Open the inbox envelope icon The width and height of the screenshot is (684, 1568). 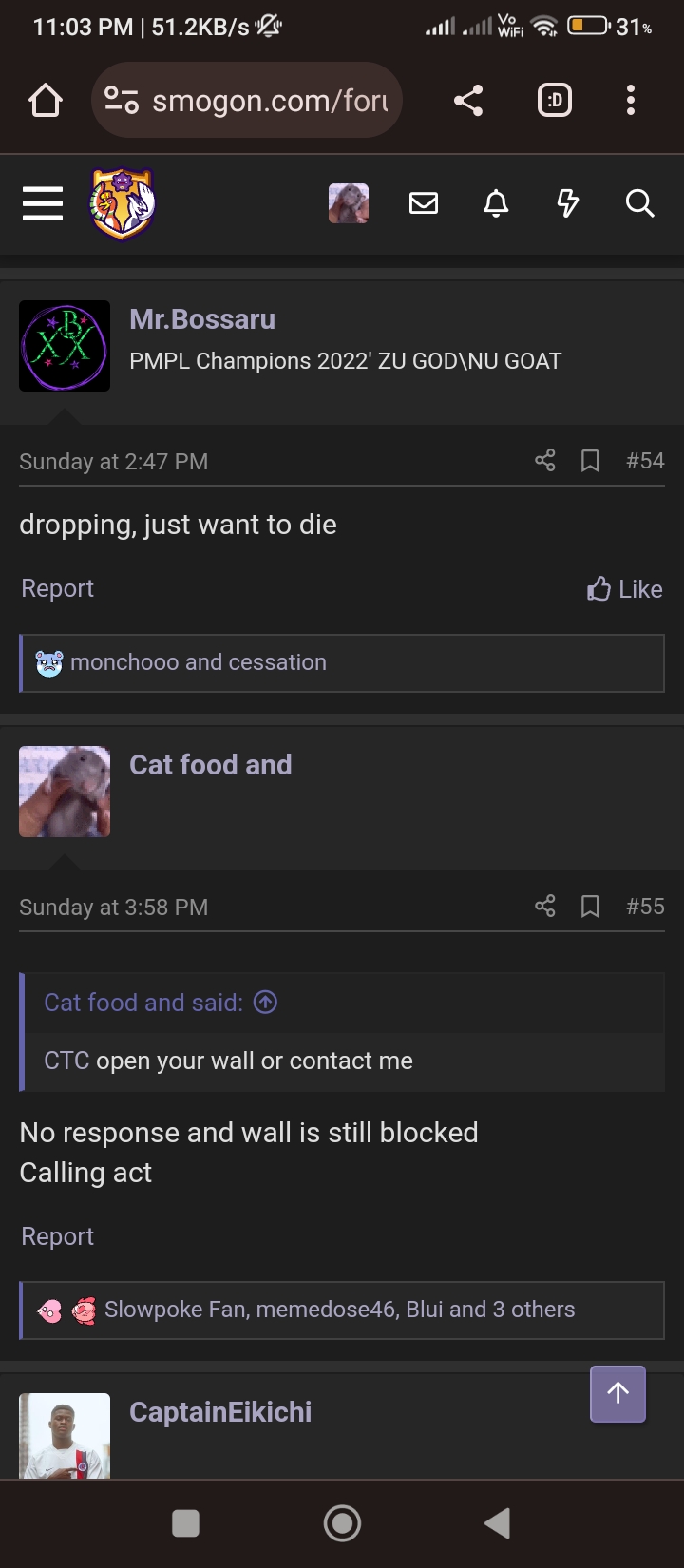coord(424,203)
